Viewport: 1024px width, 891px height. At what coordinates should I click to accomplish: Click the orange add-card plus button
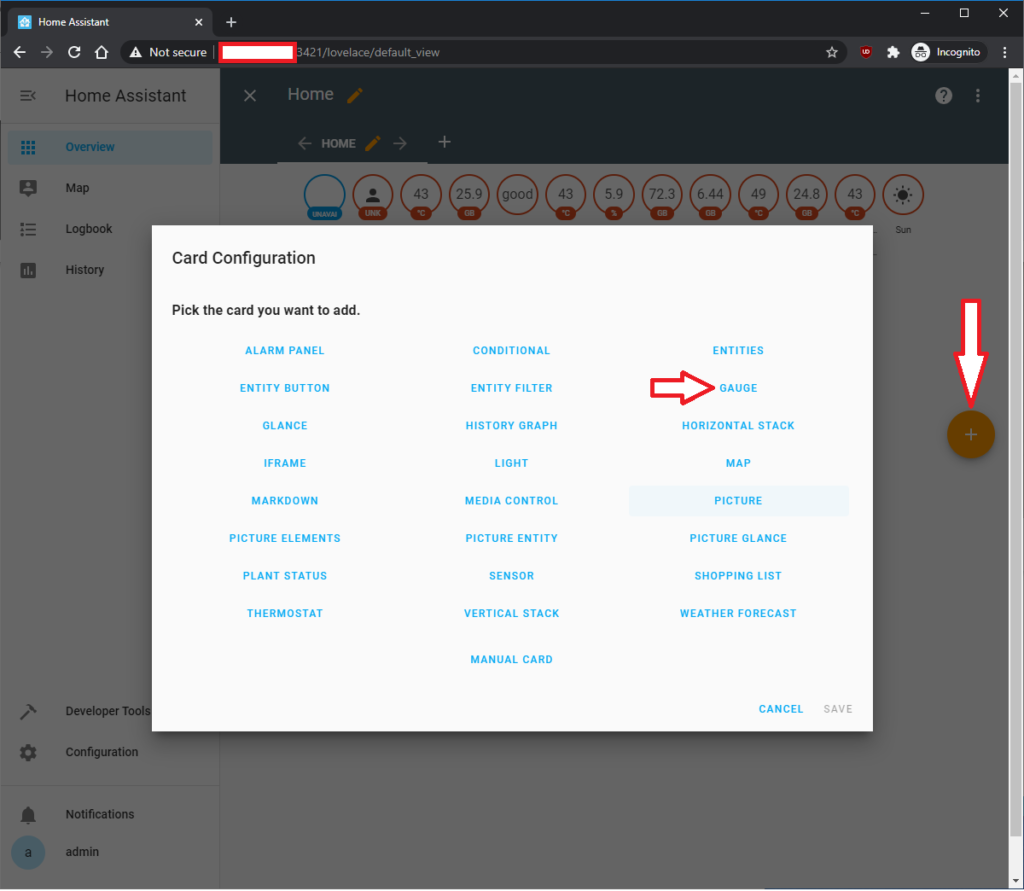(x=970, y=435)
